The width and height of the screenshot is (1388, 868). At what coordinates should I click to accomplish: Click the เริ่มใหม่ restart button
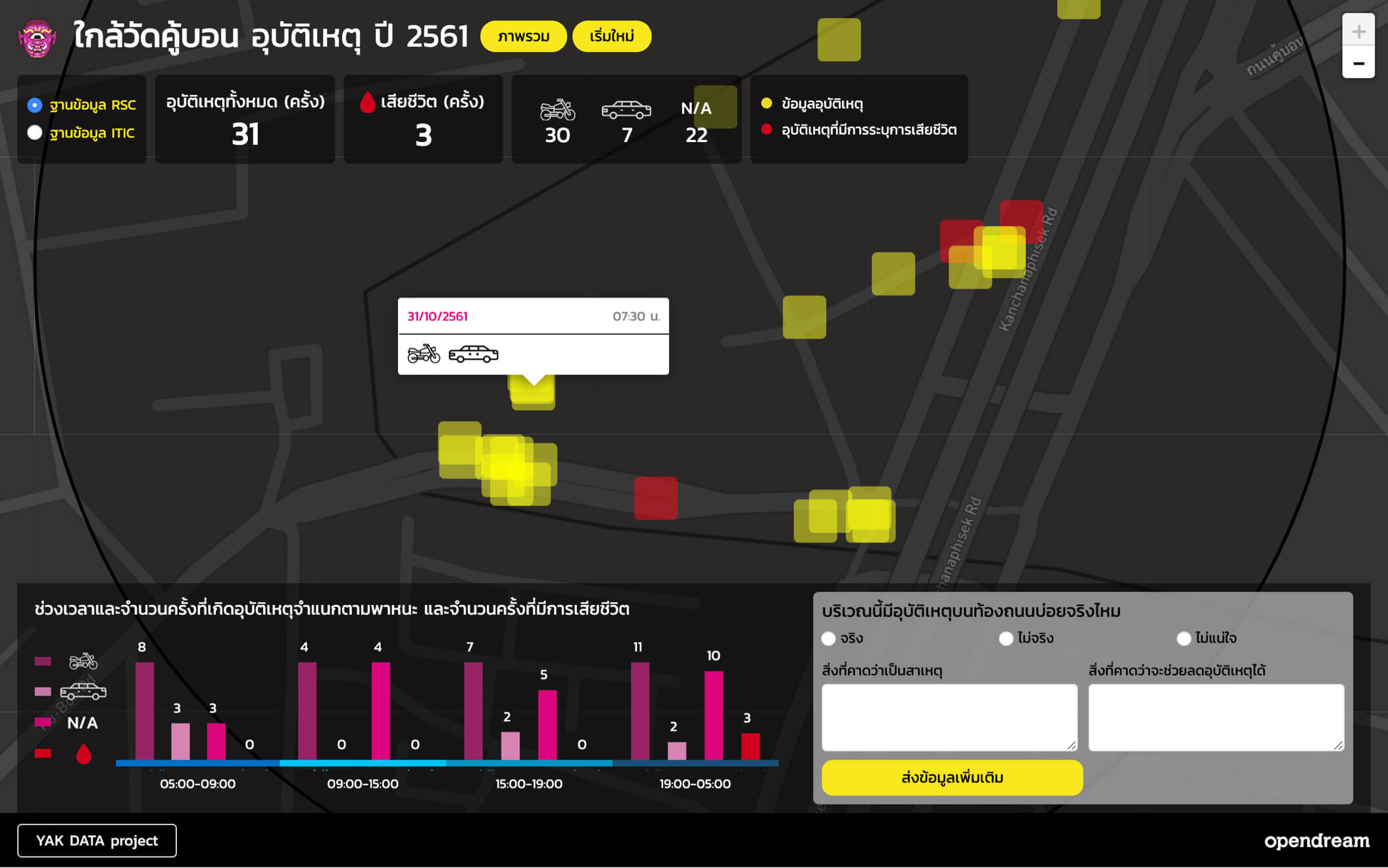click(612, 37)
